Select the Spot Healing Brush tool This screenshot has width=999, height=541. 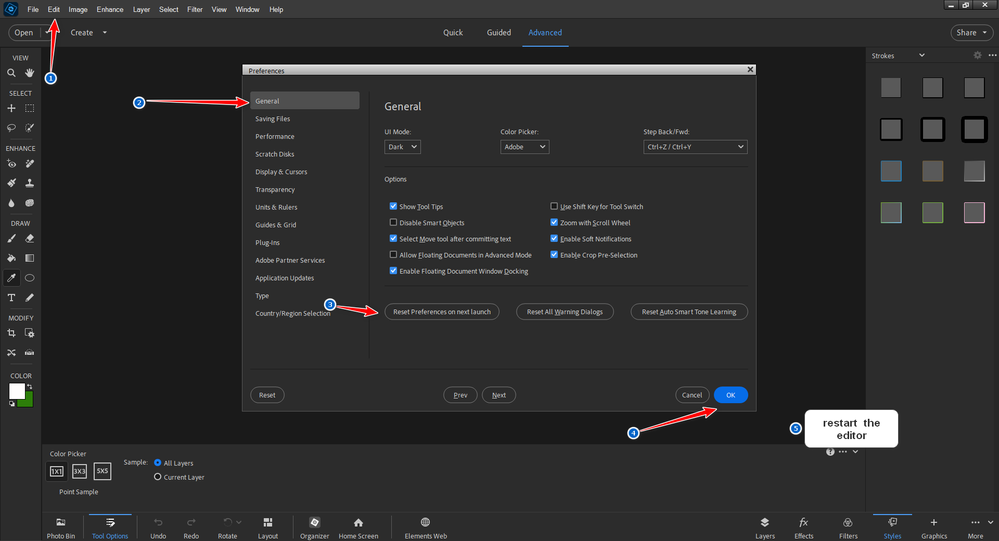pyautogui.click(x=29, y=164)
